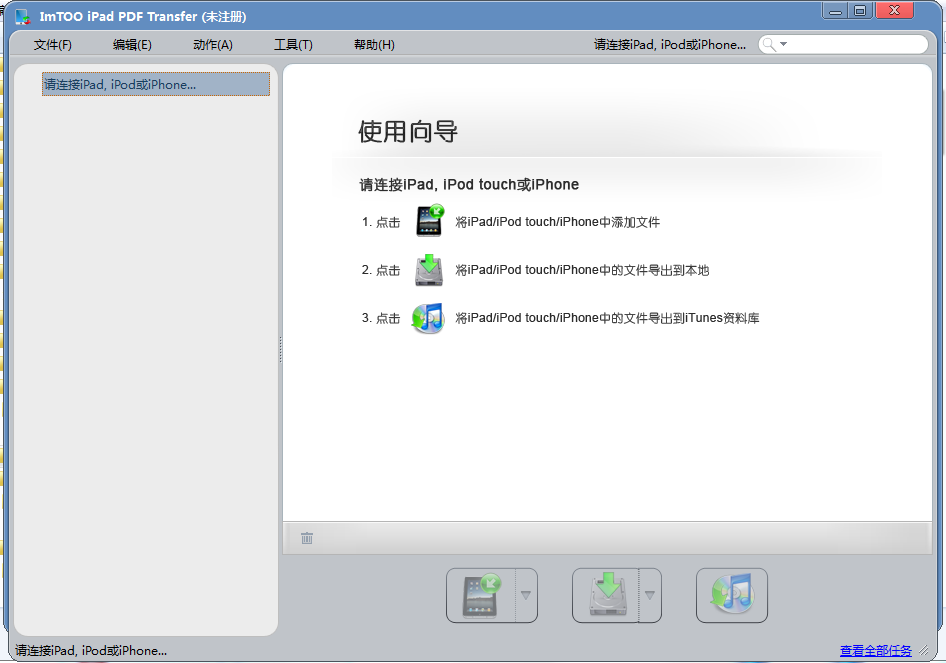Open the 文件(F) menu
Viewport: 946px width, 663px height.
click(x=52, y=45)
